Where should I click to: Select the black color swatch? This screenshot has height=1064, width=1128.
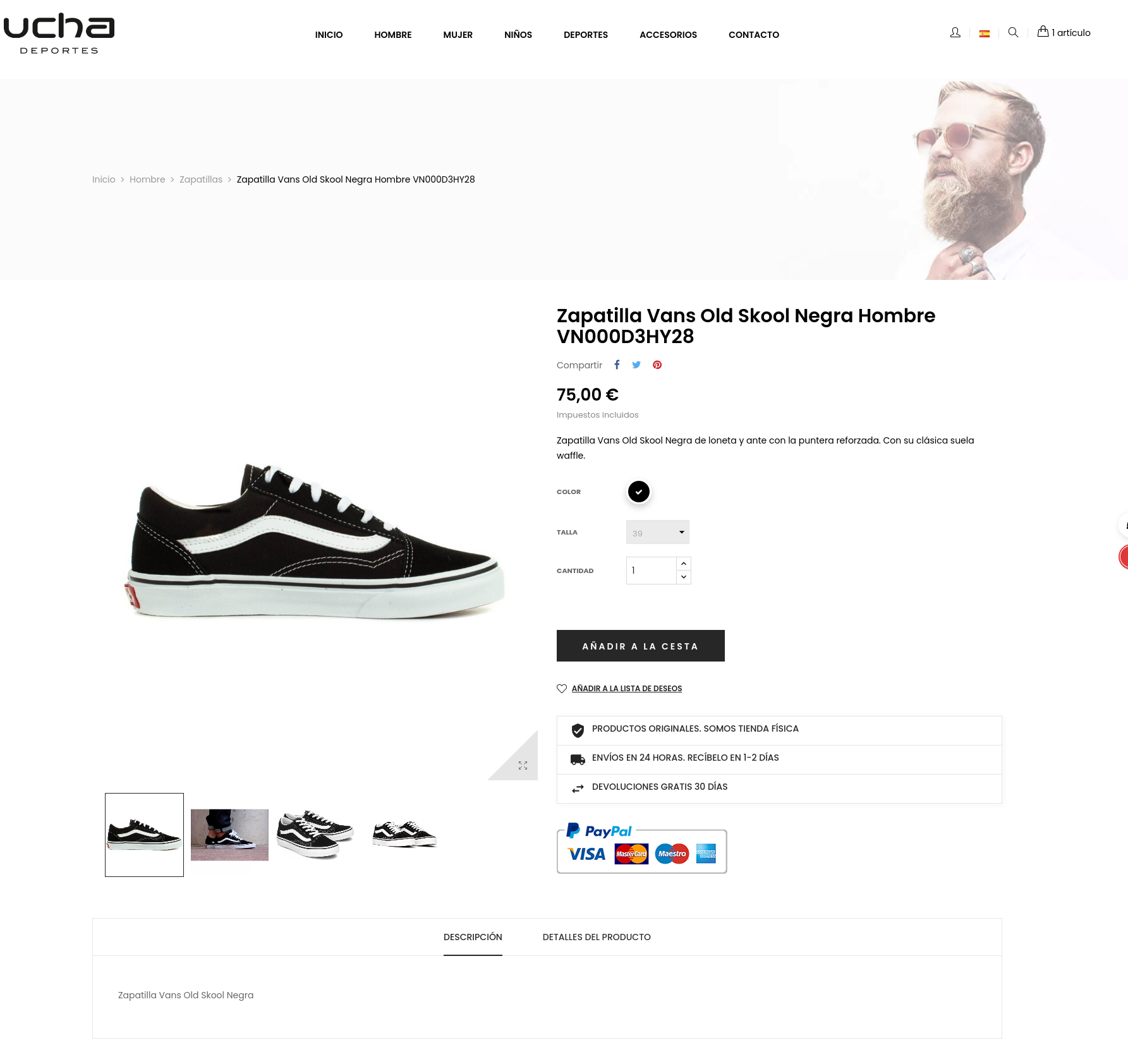point(639,492)
